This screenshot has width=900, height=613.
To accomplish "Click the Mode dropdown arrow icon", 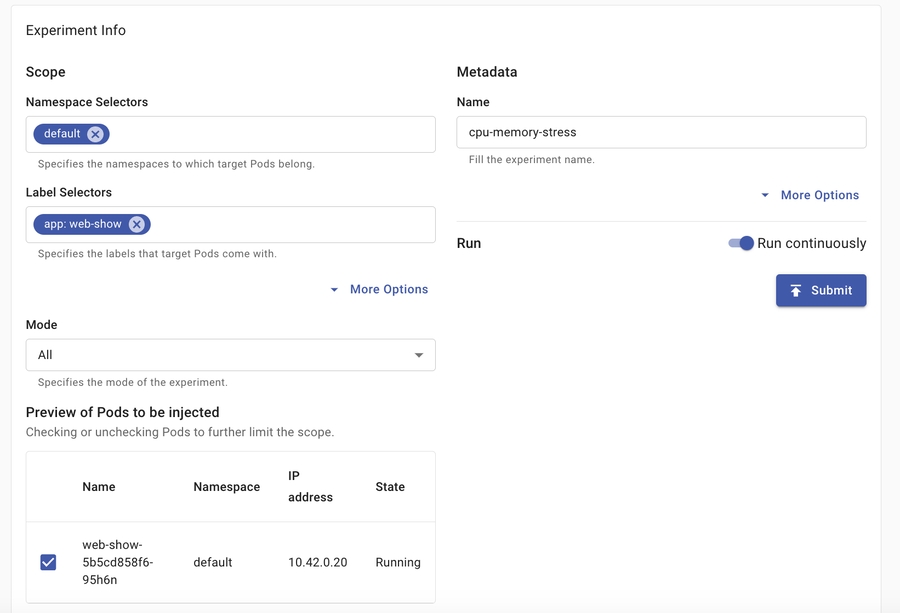I will 419,355.
